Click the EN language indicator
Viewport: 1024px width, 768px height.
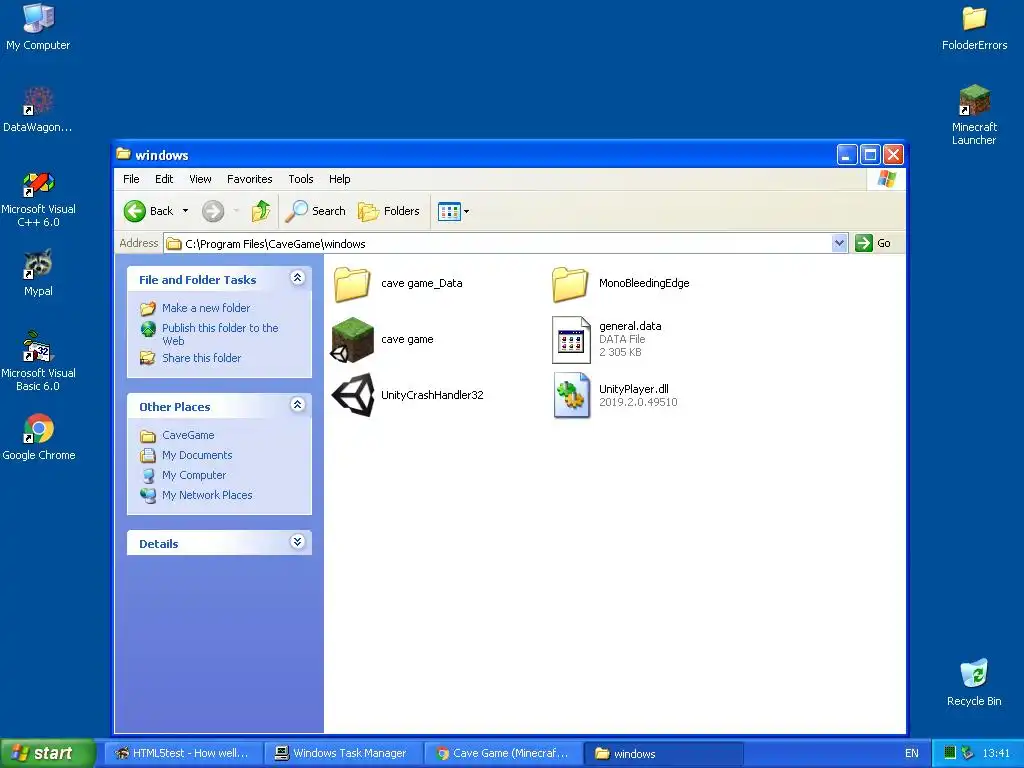coord(912,754)
